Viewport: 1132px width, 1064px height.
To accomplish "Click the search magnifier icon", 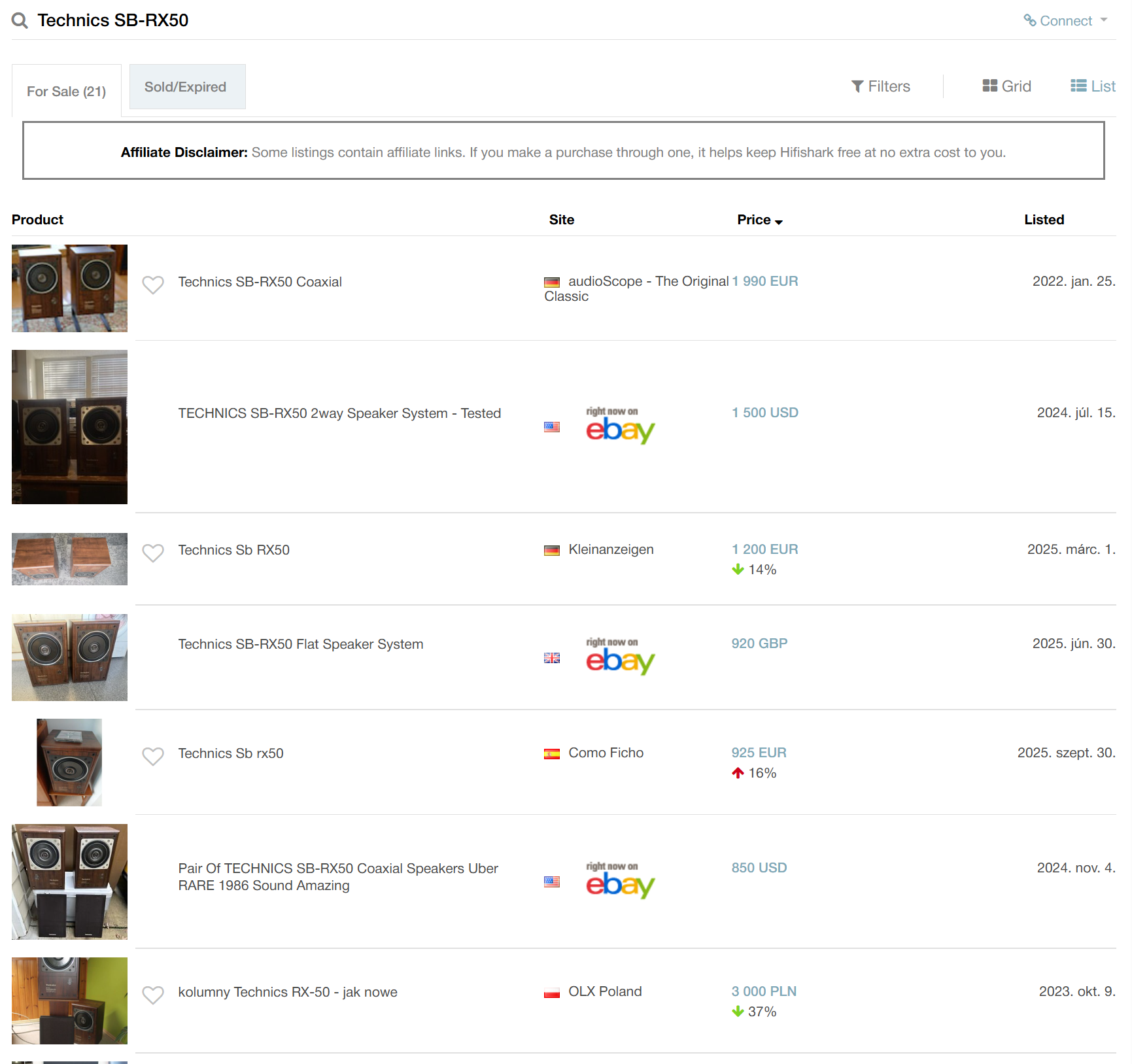I will click(20, 21).
